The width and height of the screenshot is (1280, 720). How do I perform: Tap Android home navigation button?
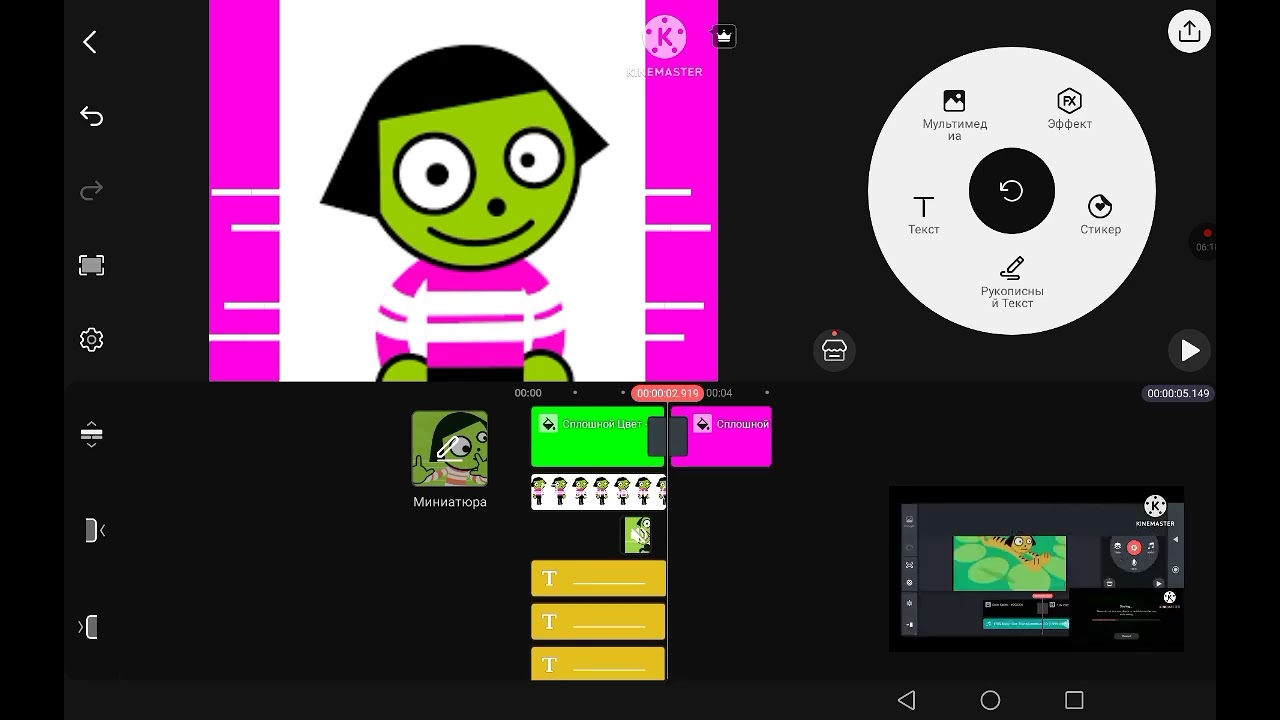tap(990, 700)
